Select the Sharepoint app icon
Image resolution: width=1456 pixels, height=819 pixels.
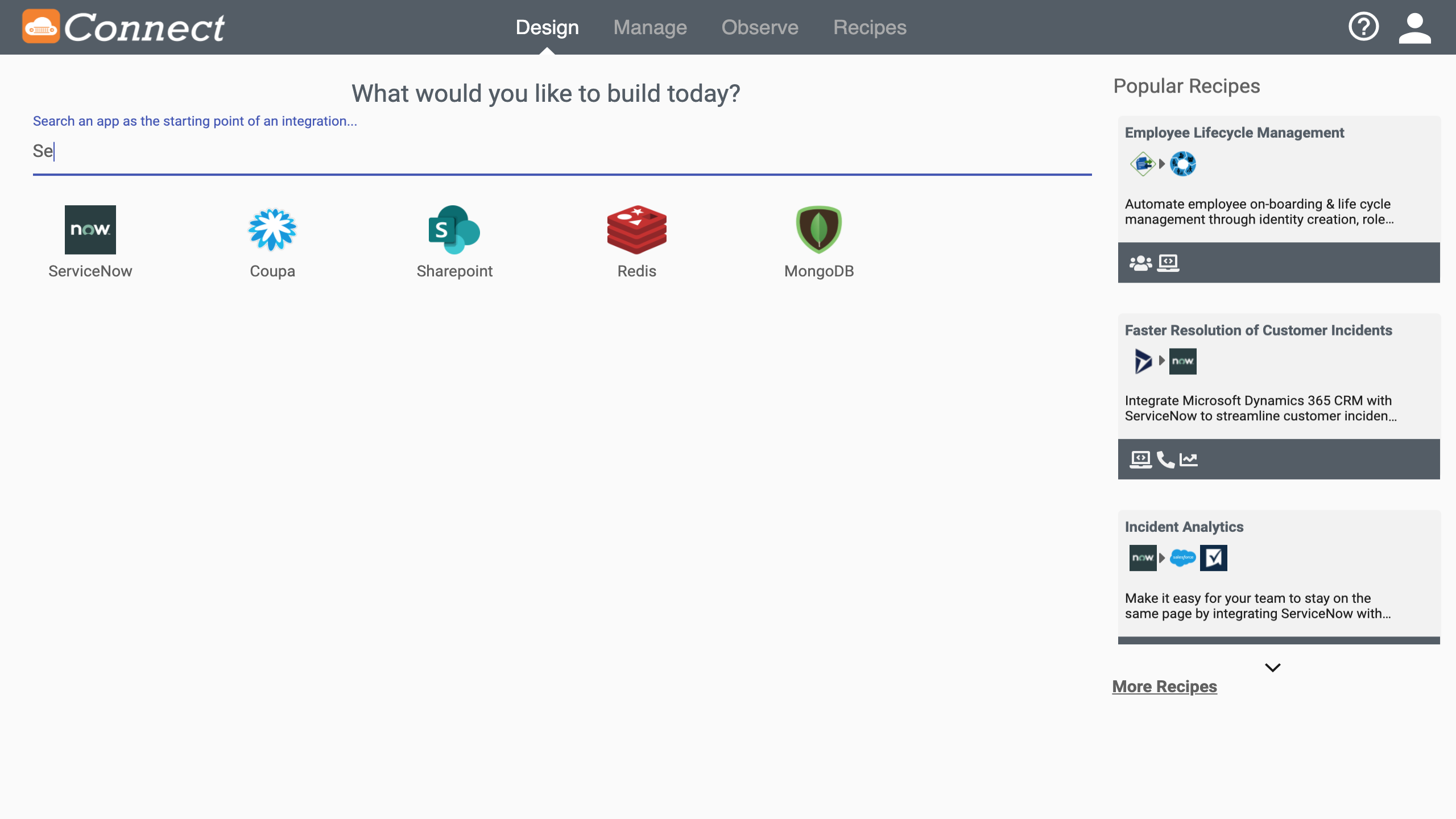pos(454,230)
